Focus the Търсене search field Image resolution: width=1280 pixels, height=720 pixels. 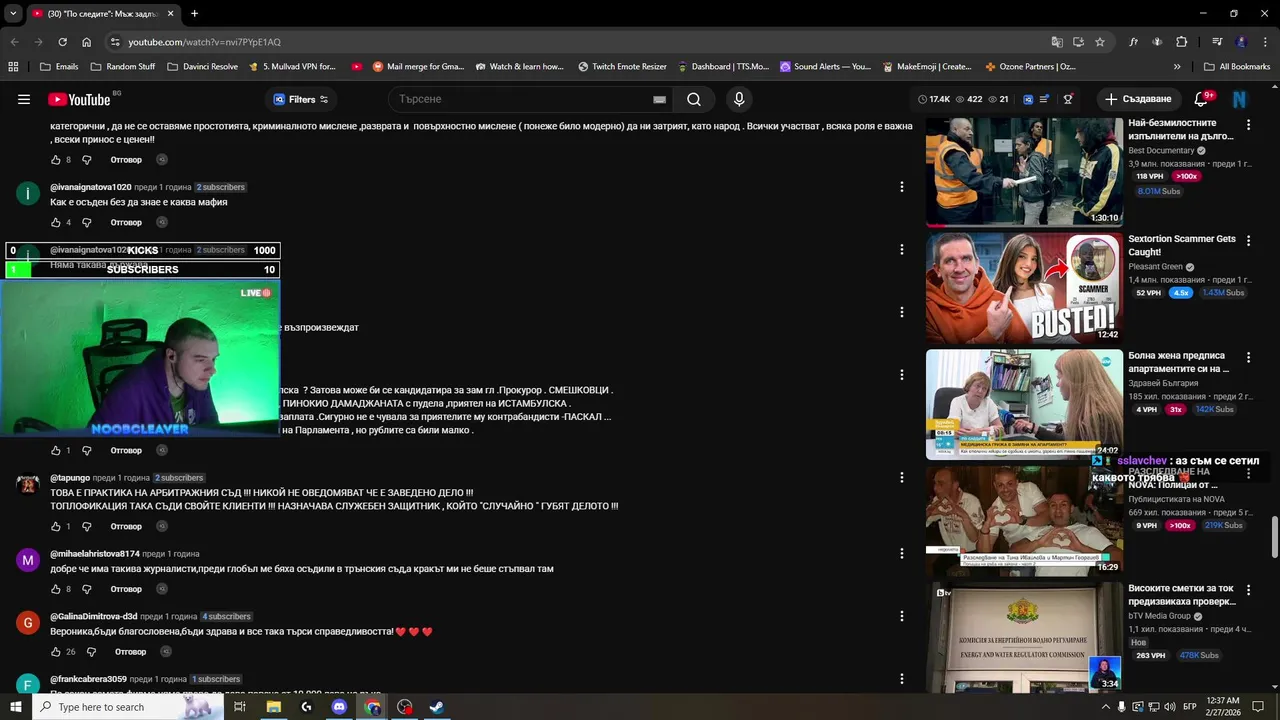coord(520,99)
